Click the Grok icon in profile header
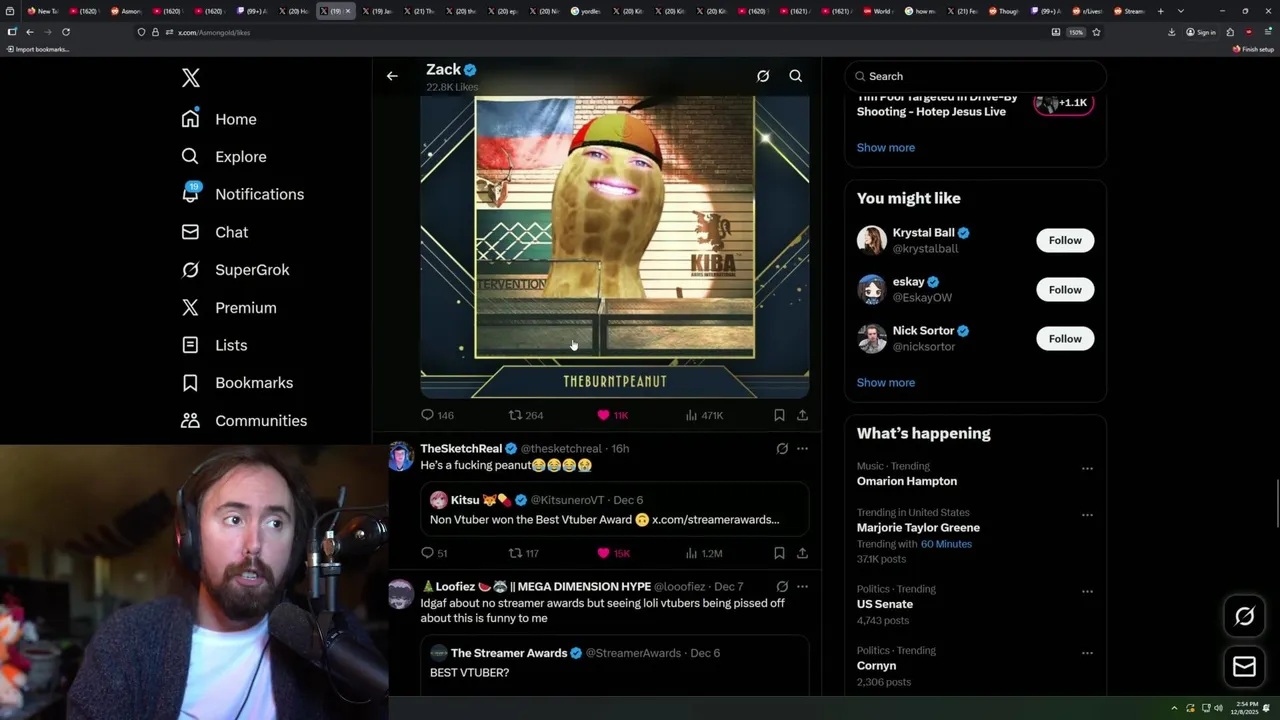The width and height of the screenshot is (1280, 720). (763, 76)
